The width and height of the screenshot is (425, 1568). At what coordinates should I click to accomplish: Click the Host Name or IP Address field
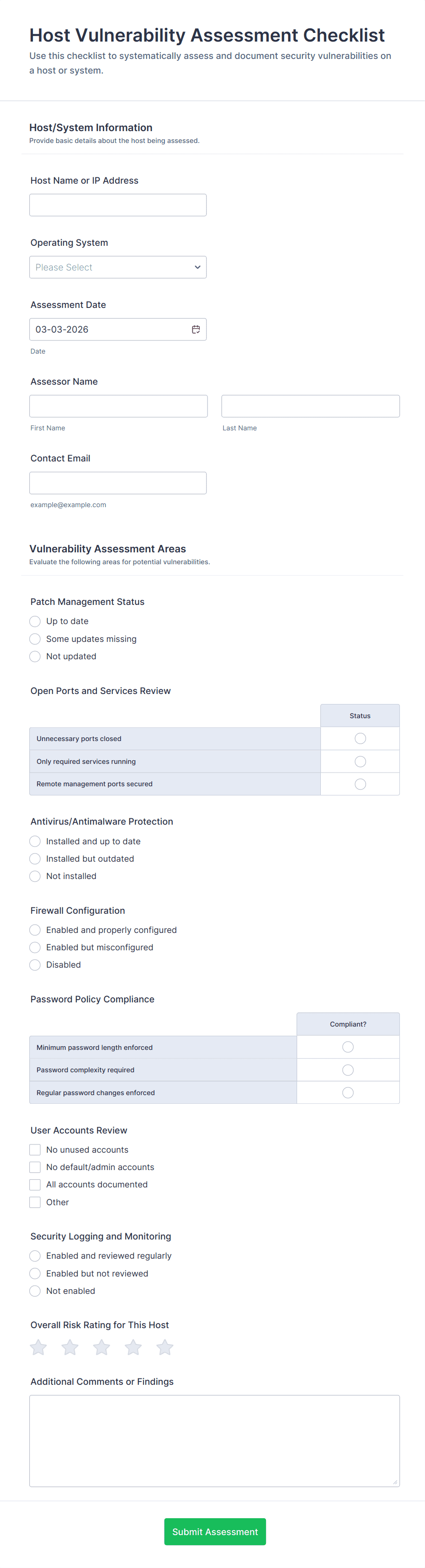[117, 205]
